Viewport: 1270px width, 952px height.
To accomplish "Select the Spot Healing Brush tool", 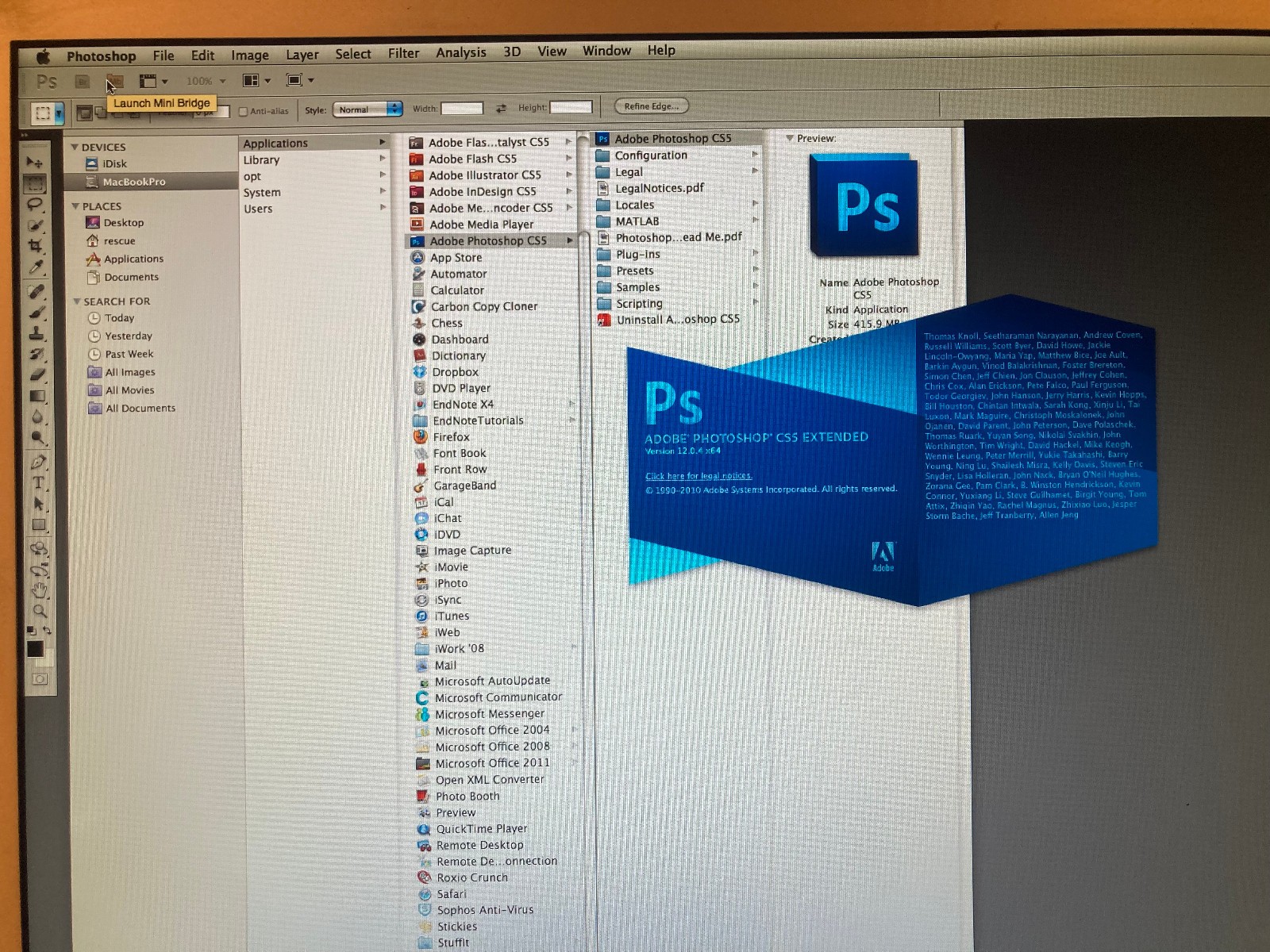I will point(37,291).
